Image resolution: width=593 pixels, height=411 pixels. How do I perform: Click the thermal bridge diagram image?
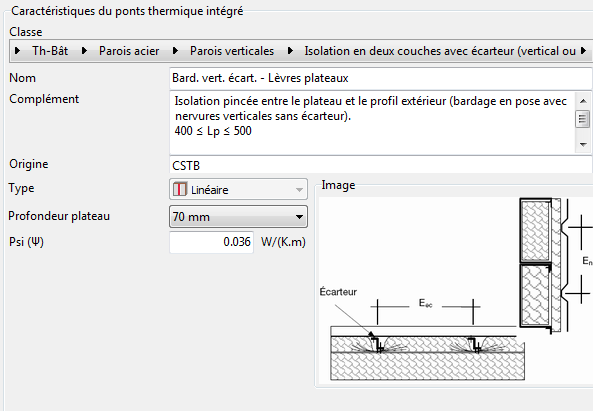click(x=456, y=290)
